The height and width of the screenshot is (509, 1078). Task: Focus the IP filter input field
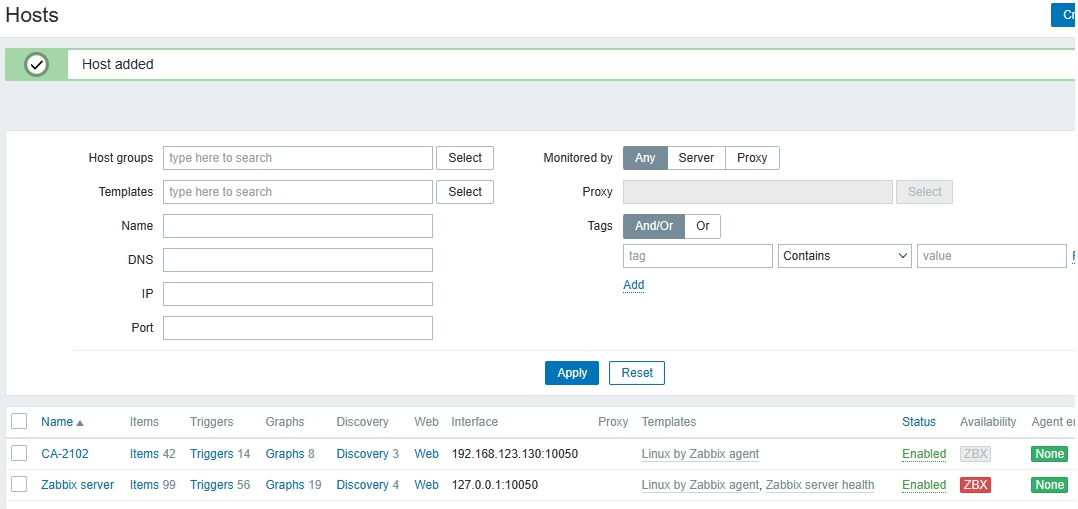point(297,294)
